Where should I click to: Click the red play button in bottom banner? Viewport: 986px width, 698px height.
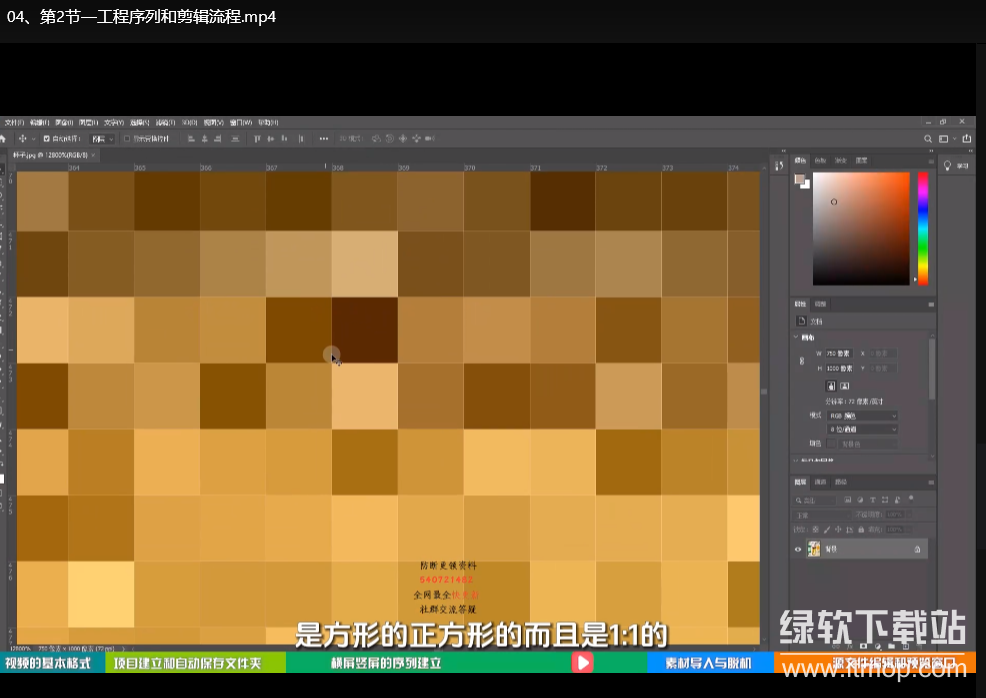point(582,662)
